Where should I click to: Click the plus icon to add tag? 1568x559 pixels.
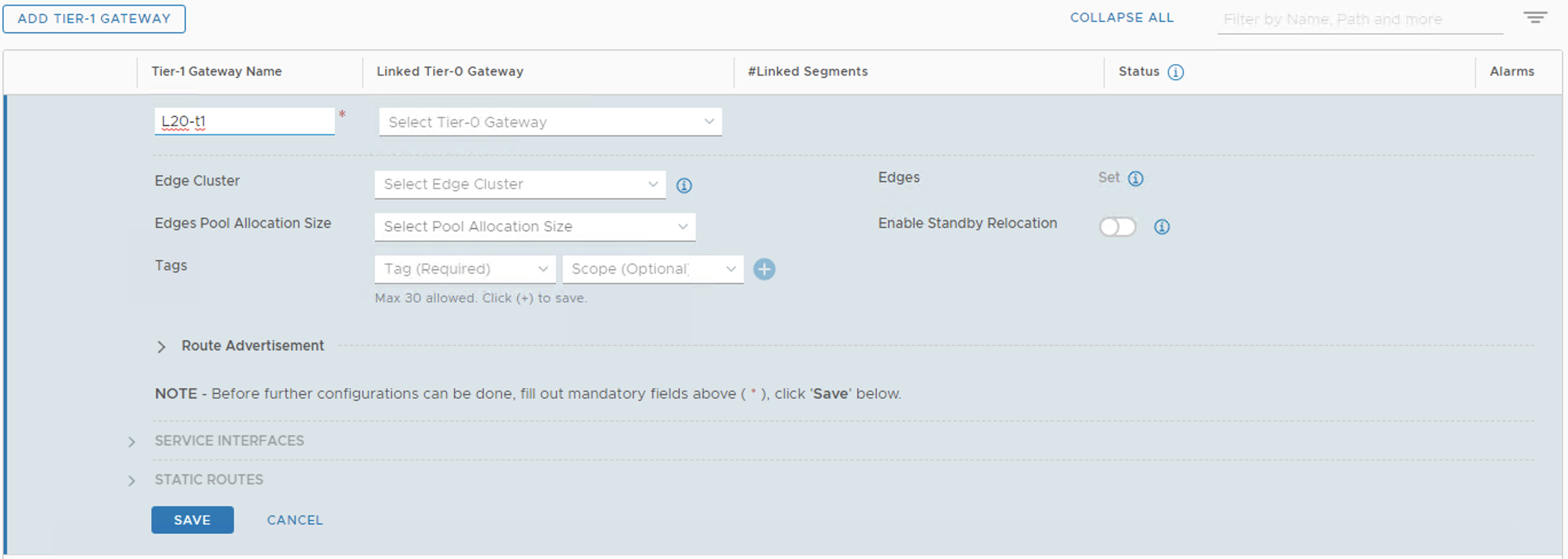[764, 269]
